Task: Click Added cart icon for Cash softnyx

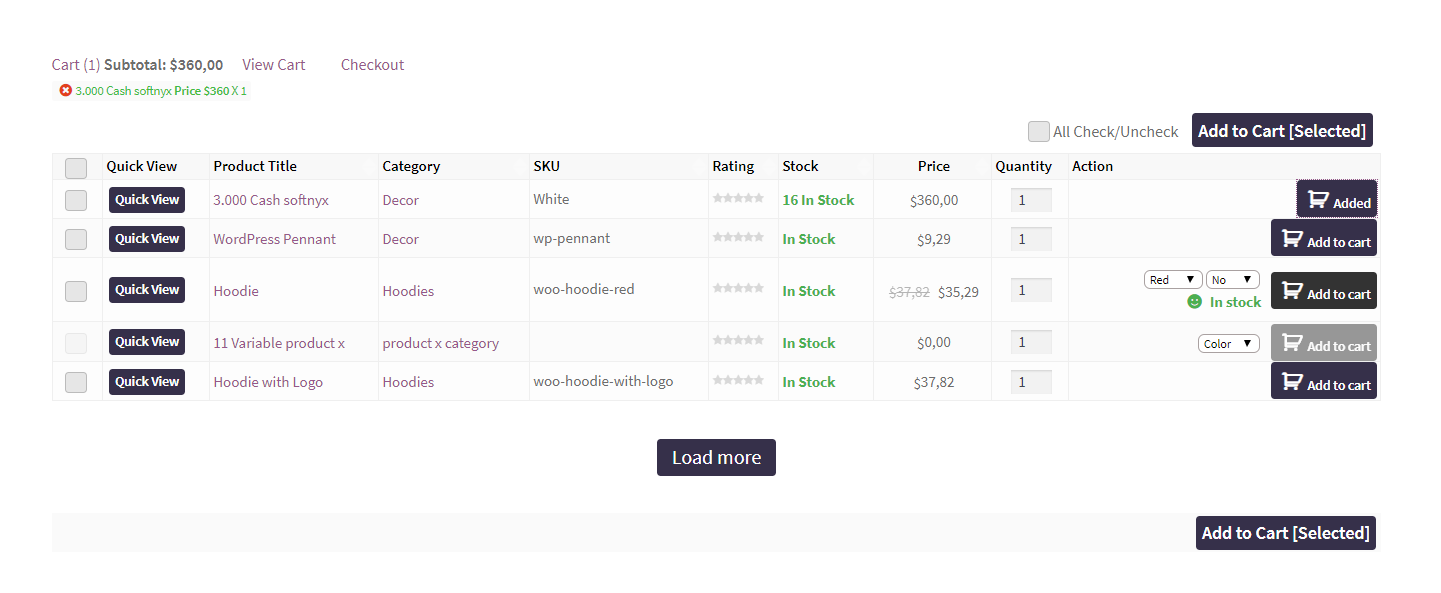Action: click(1318, 200)
